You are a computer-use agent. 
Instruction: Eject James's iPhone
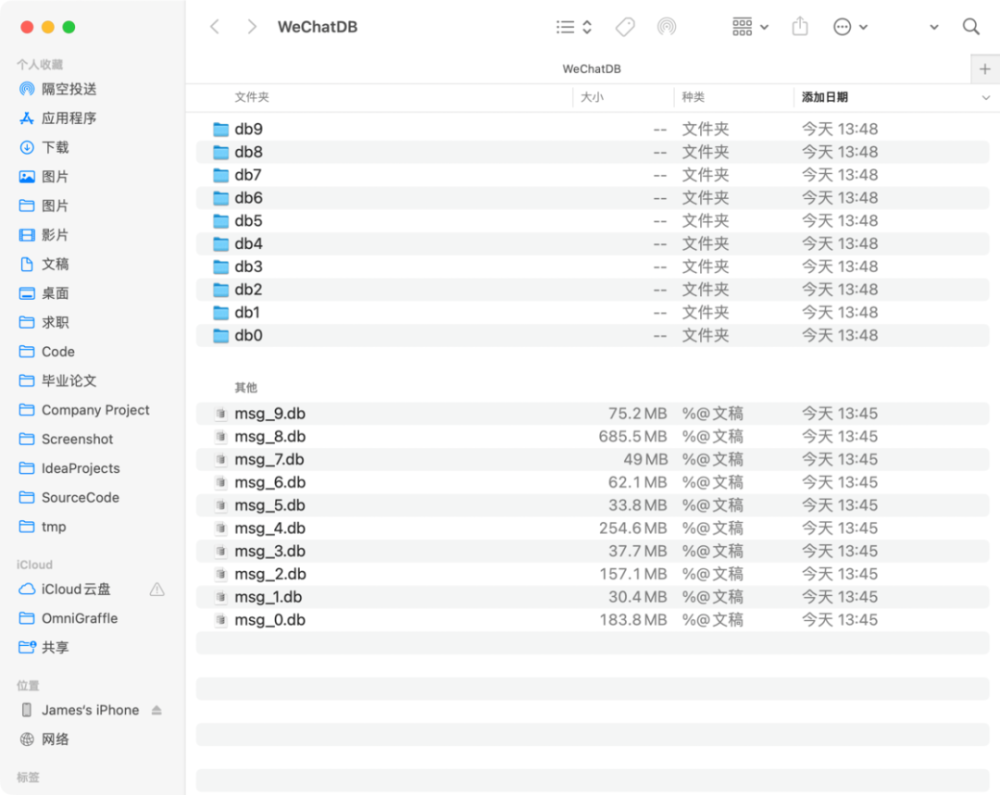pyautogui.click(x=157, y=710)
